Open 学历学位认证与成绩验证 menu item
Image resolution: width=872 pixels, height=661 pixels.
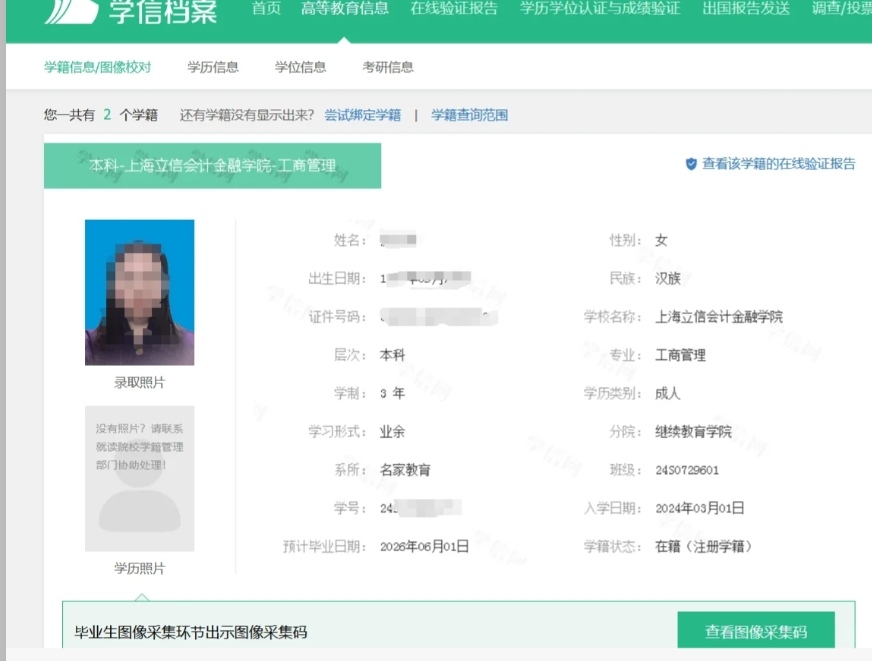pyautogui.click(x=600, y=8)
